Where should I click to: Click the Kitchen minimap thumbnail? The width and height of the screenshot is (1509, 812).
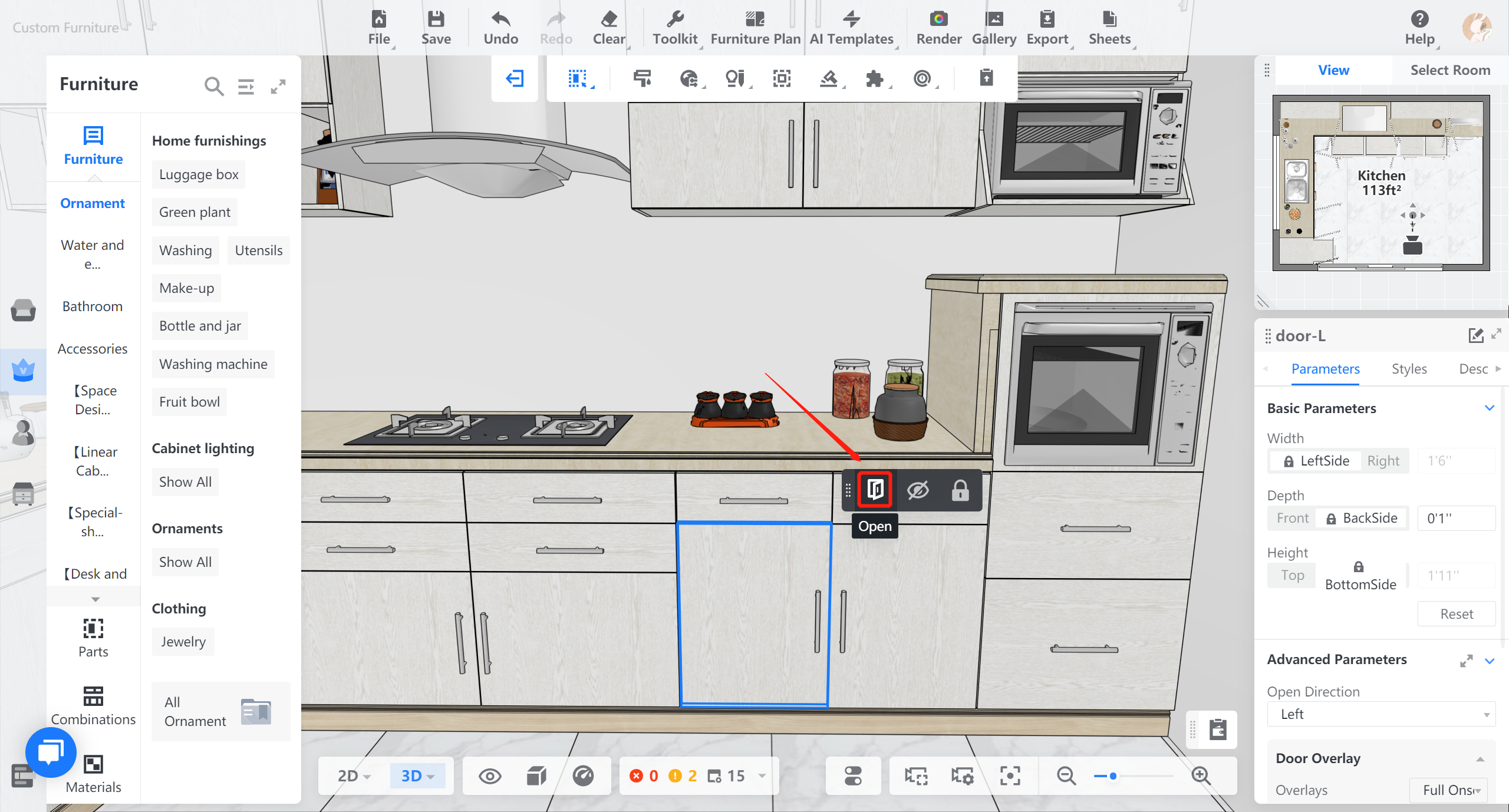point(1381,183)
